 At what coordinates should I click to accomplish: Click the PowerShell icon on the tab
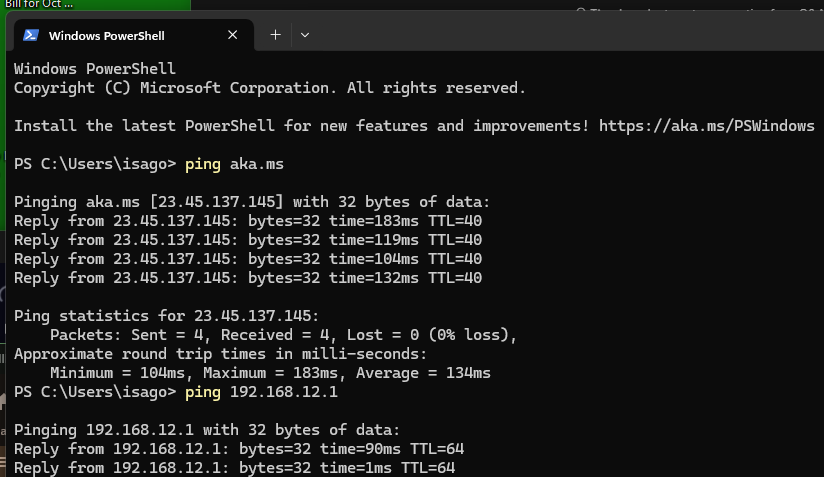[31, 35]
